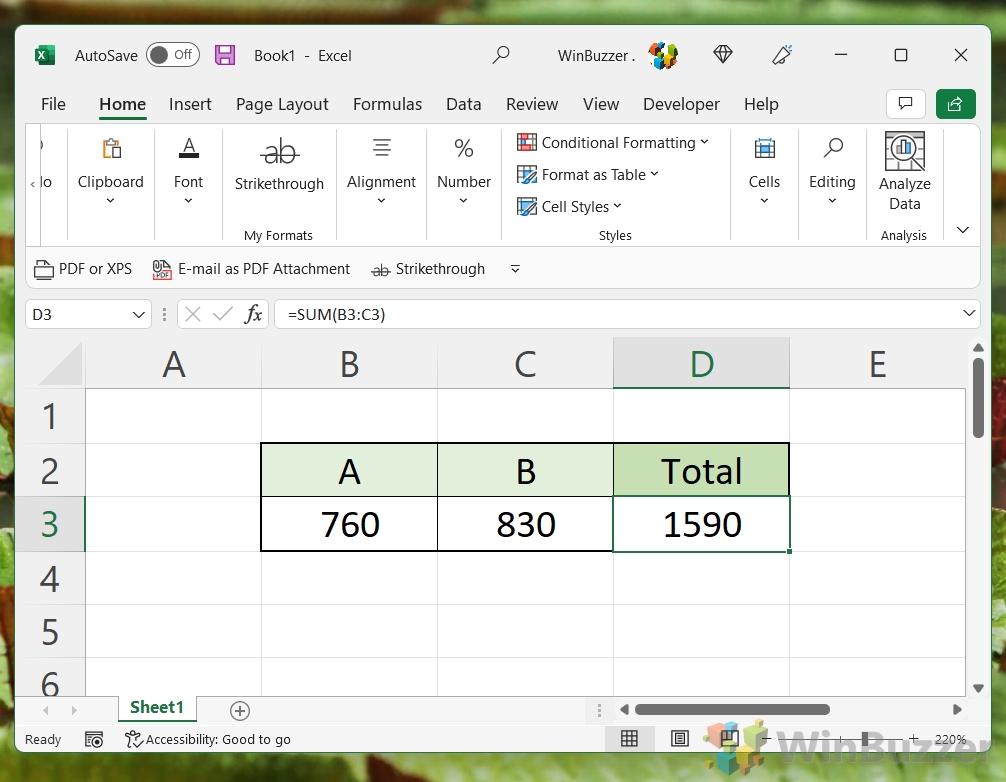Switch to Page Layout view in status bar
Image resolution: width=1006 pixels, height=782 pixels.
pyautogui.click(x=679, y=739)
